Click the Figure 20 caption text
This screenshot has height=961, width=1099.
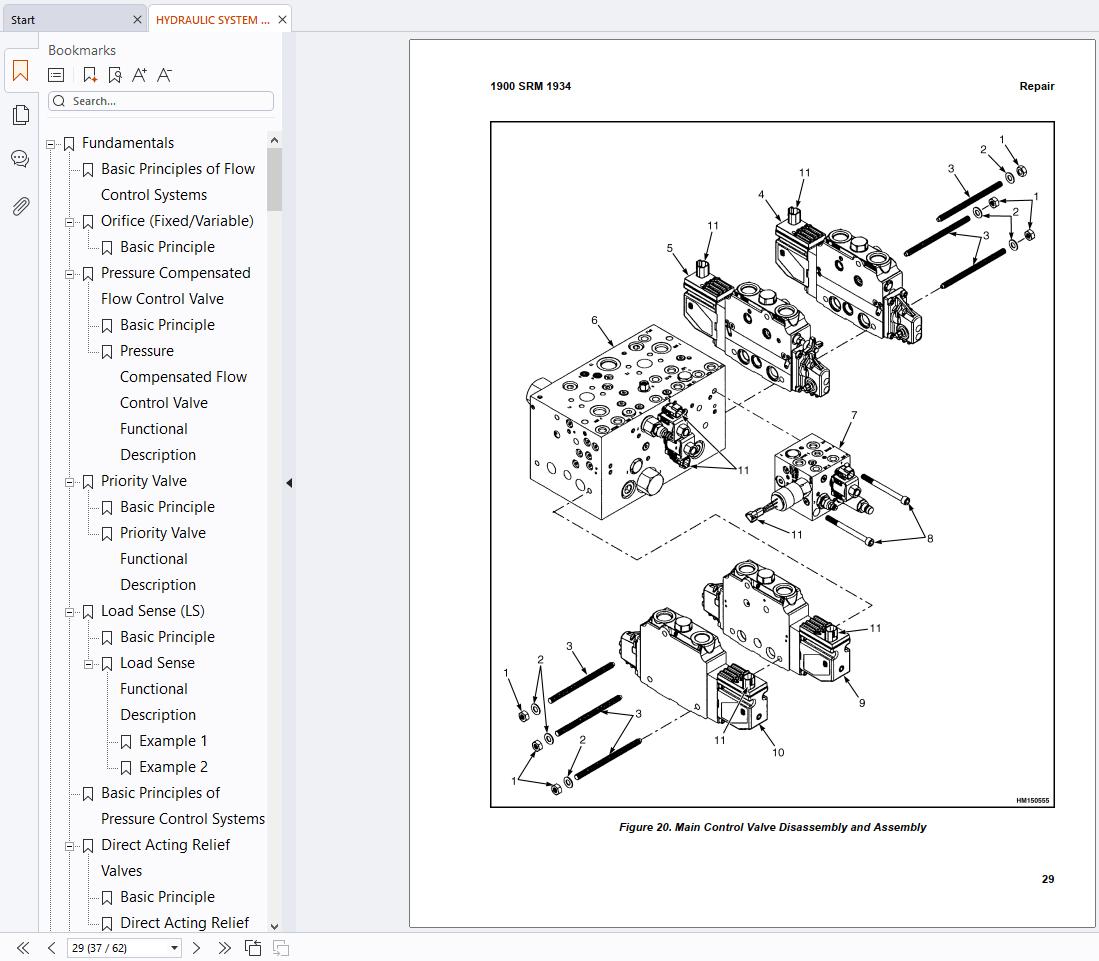pos(772,827)
